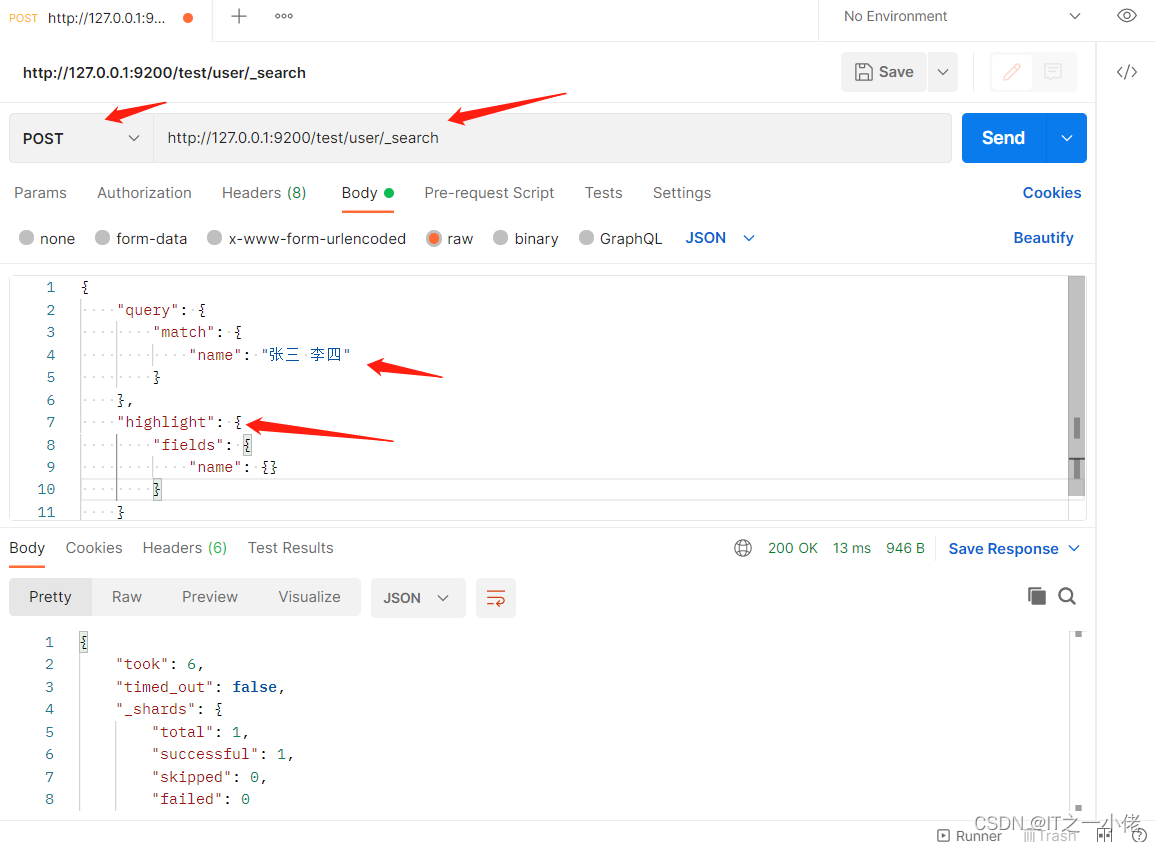
Task: Open the response JSON format dropdown
Action: (x=418, y=598)
